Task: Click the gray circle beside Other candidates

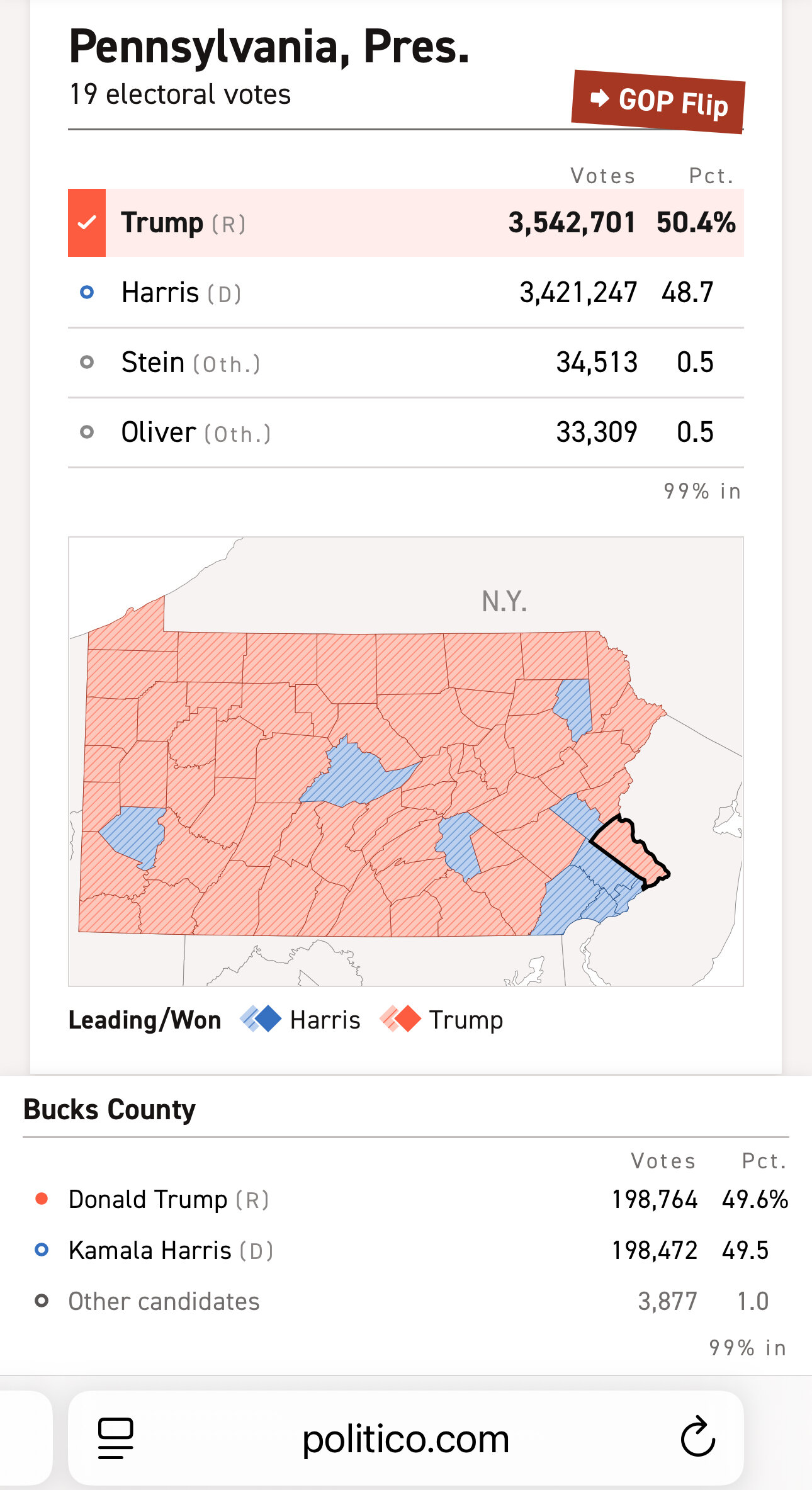Action: pyautogui.click(x=42, y=1301)
